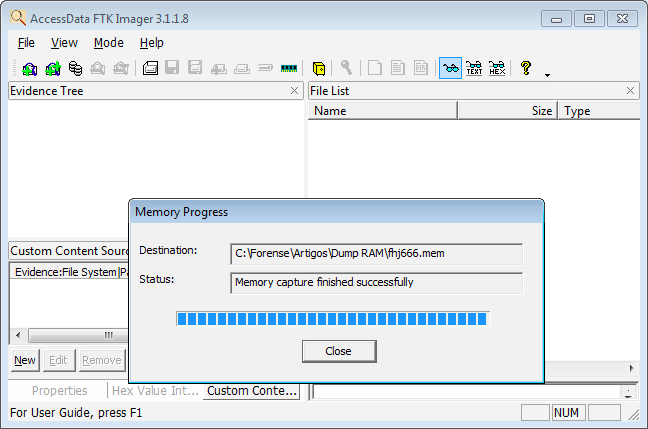Click the yellow question mark Help icon

[526, 68]
